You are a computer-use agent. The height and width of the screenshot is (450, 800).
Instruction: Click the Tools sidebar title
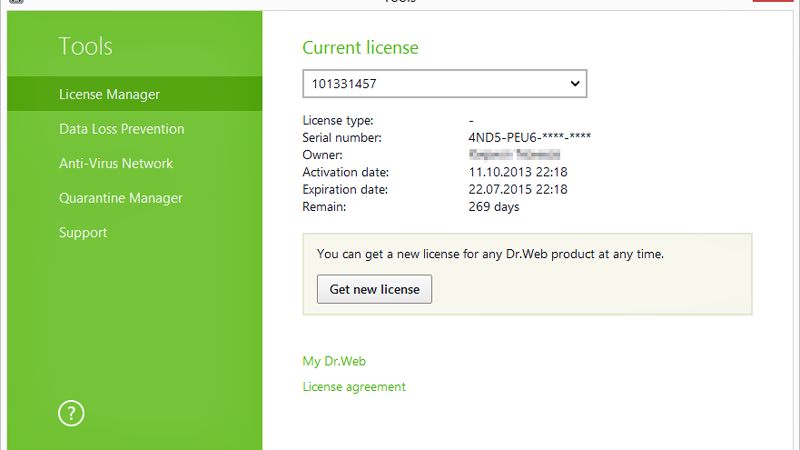coord(85,46)
